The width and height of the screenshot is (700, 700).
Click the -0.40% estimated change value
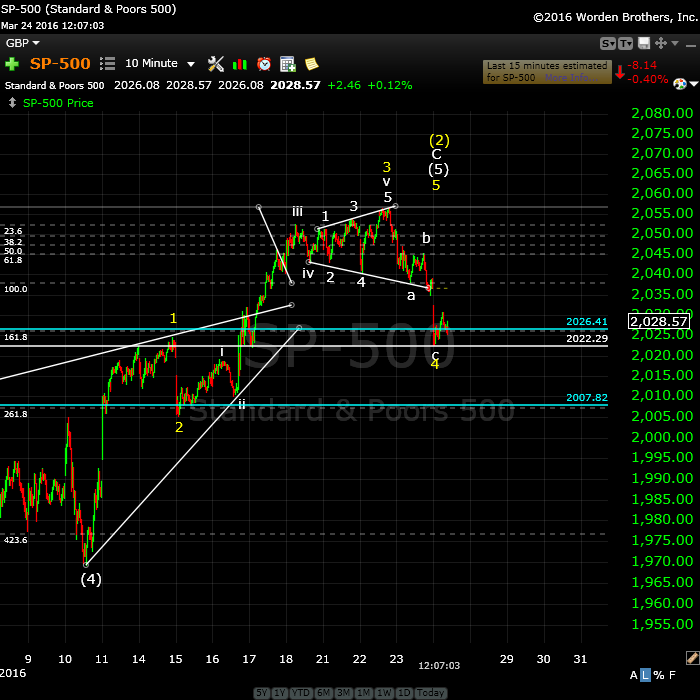point(648,79)
